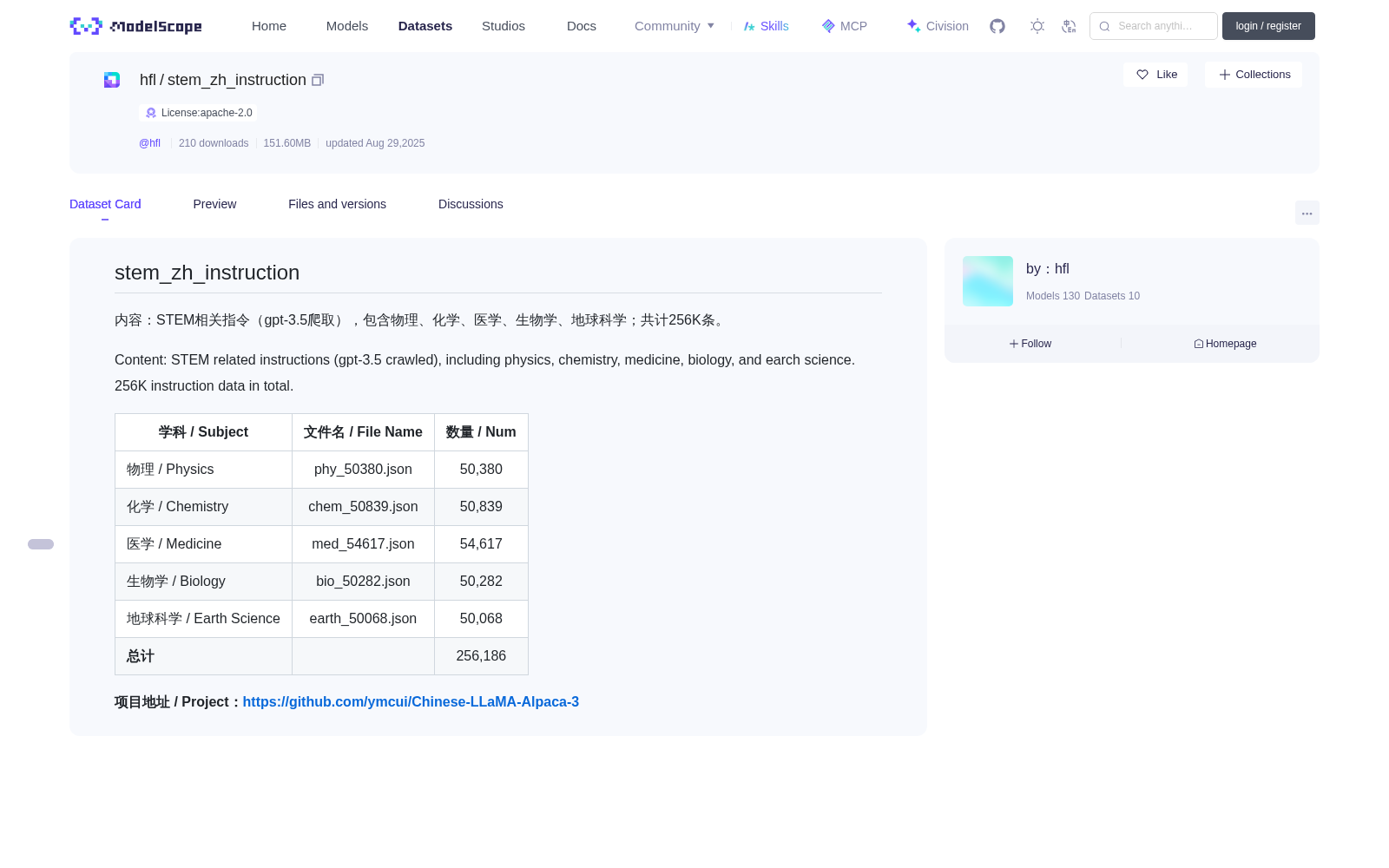The image size is (1389, 868).
Task: Click the MCP icon in navigation
Action: [828, 26]
